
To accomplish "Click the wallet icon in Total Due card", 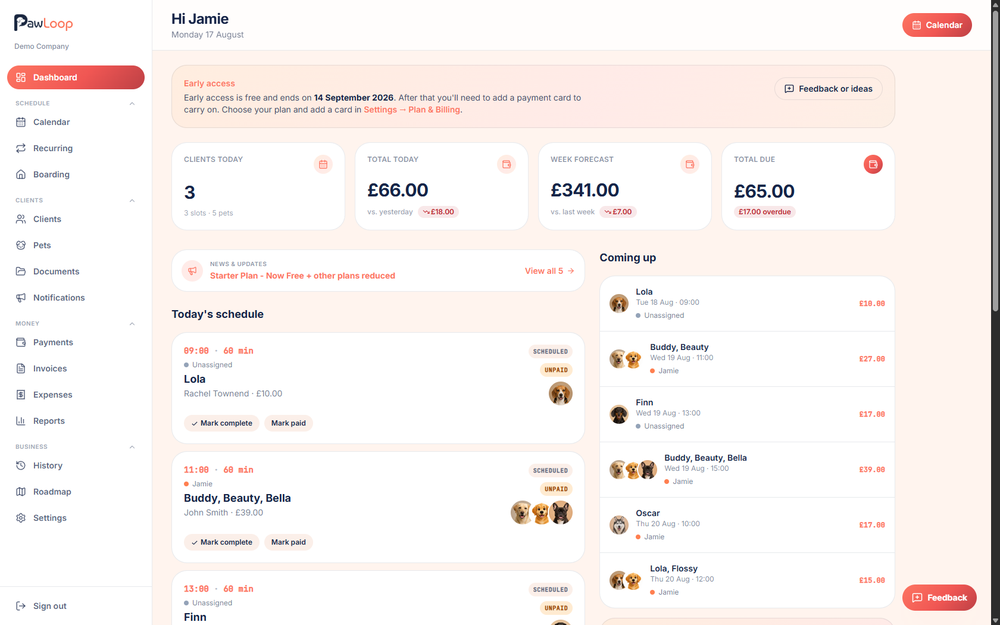I will (x=872, y=165).
